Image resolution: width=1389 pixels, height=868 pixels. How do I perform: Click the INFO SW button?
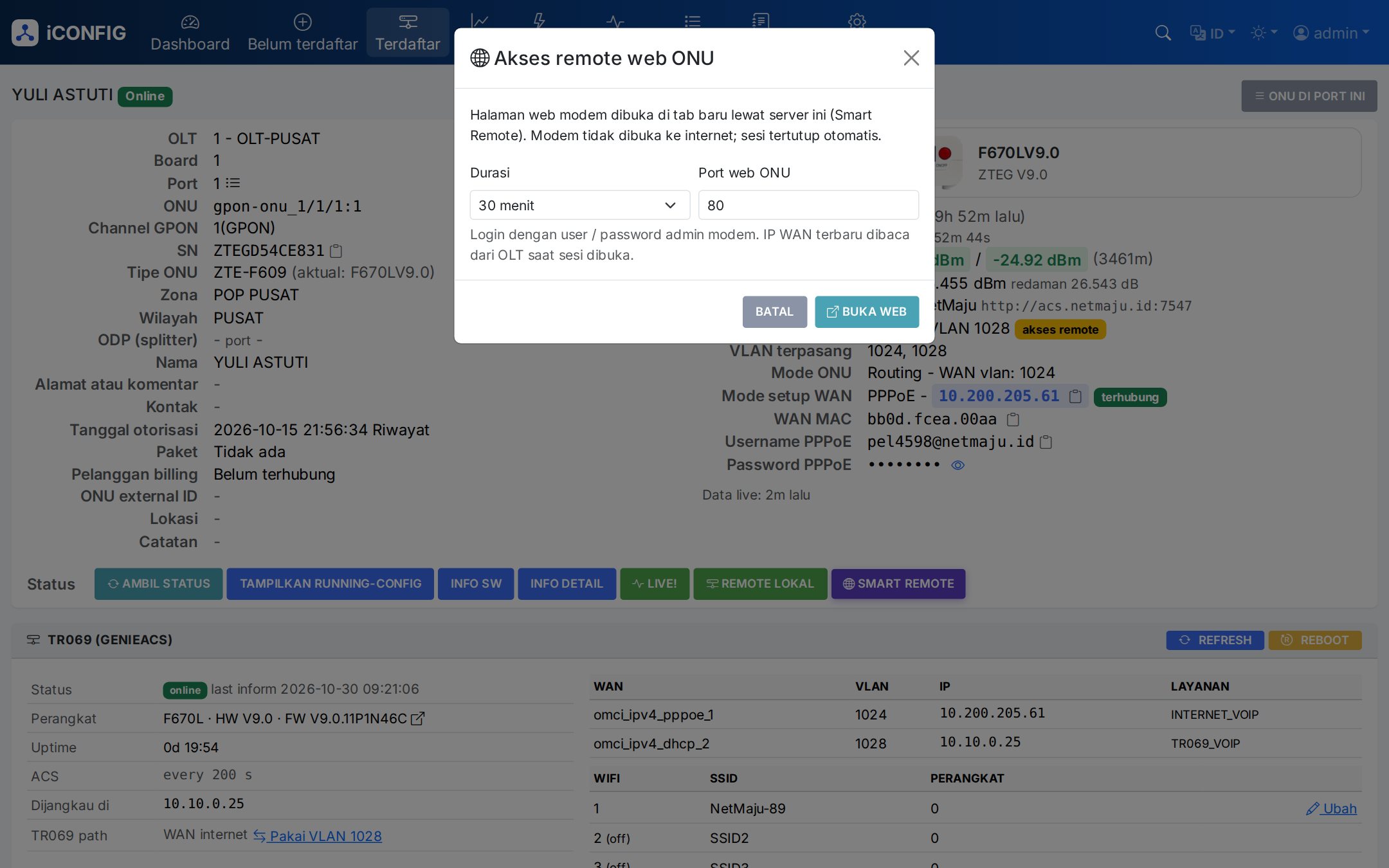pyautogui.click(x=476, y=584)
